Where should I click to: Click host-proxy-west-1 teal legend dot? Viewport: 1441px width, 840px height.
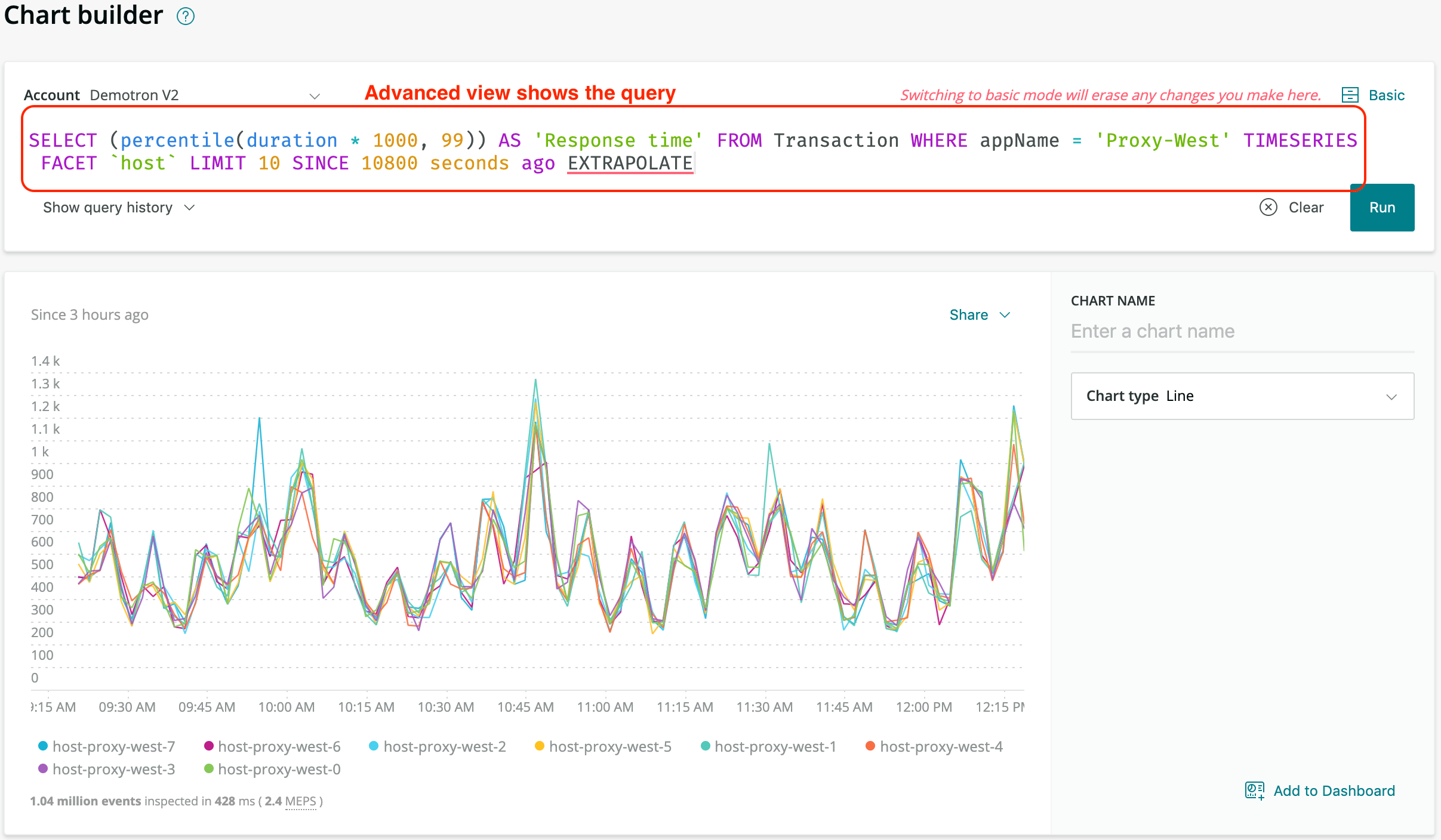click(705, 746)
